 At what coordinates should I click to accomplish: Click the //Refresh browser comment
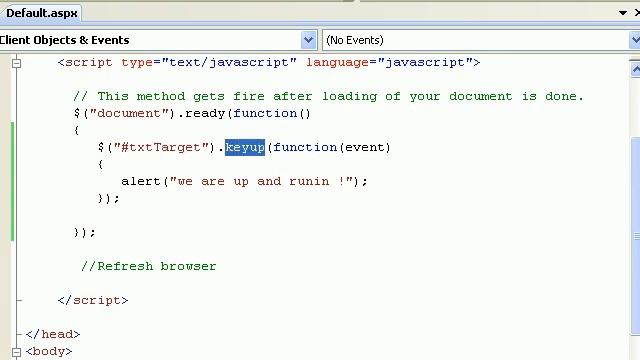[149, 267]
